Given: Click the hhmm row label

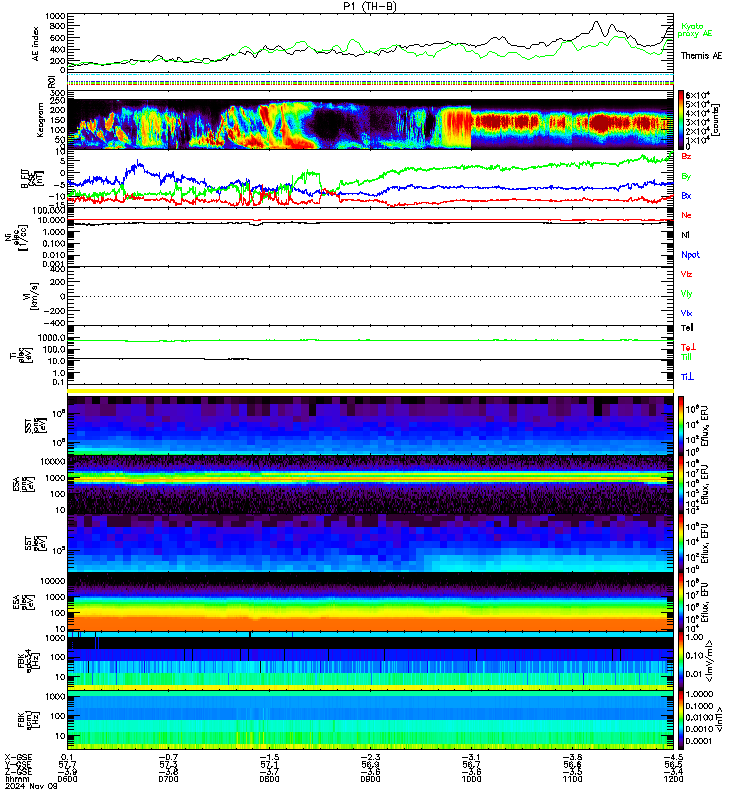Looking at the screenshot, I should pos(16,779).
